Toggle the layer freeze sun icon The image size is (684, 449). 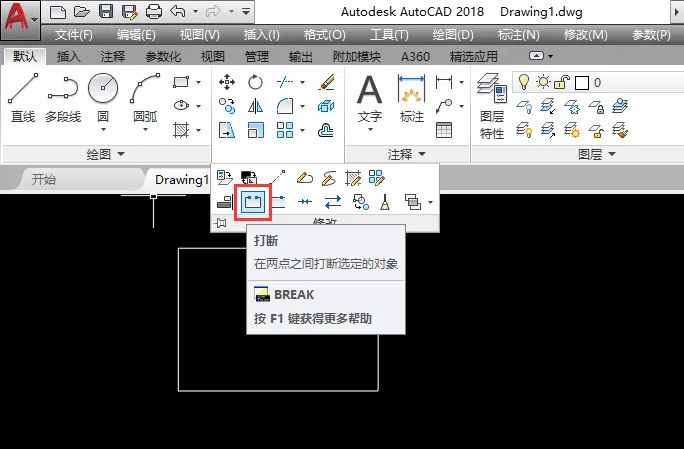click(543, 82)
